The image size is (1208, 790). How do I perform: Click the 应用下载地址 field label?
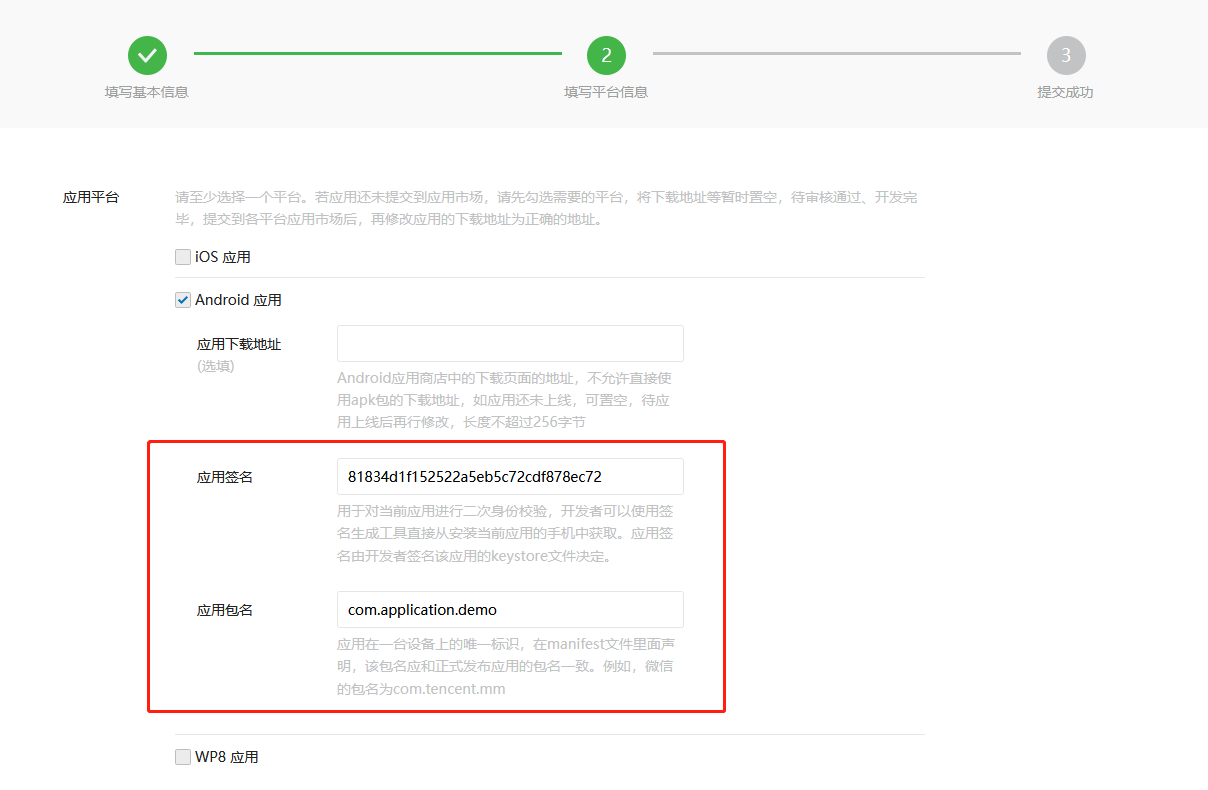[239, 344]
